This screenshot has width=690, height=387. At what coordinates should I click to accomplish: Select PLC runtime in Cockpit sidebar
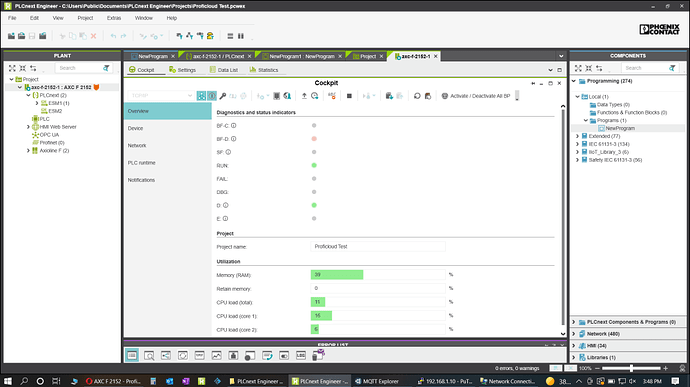pos(168,162)
